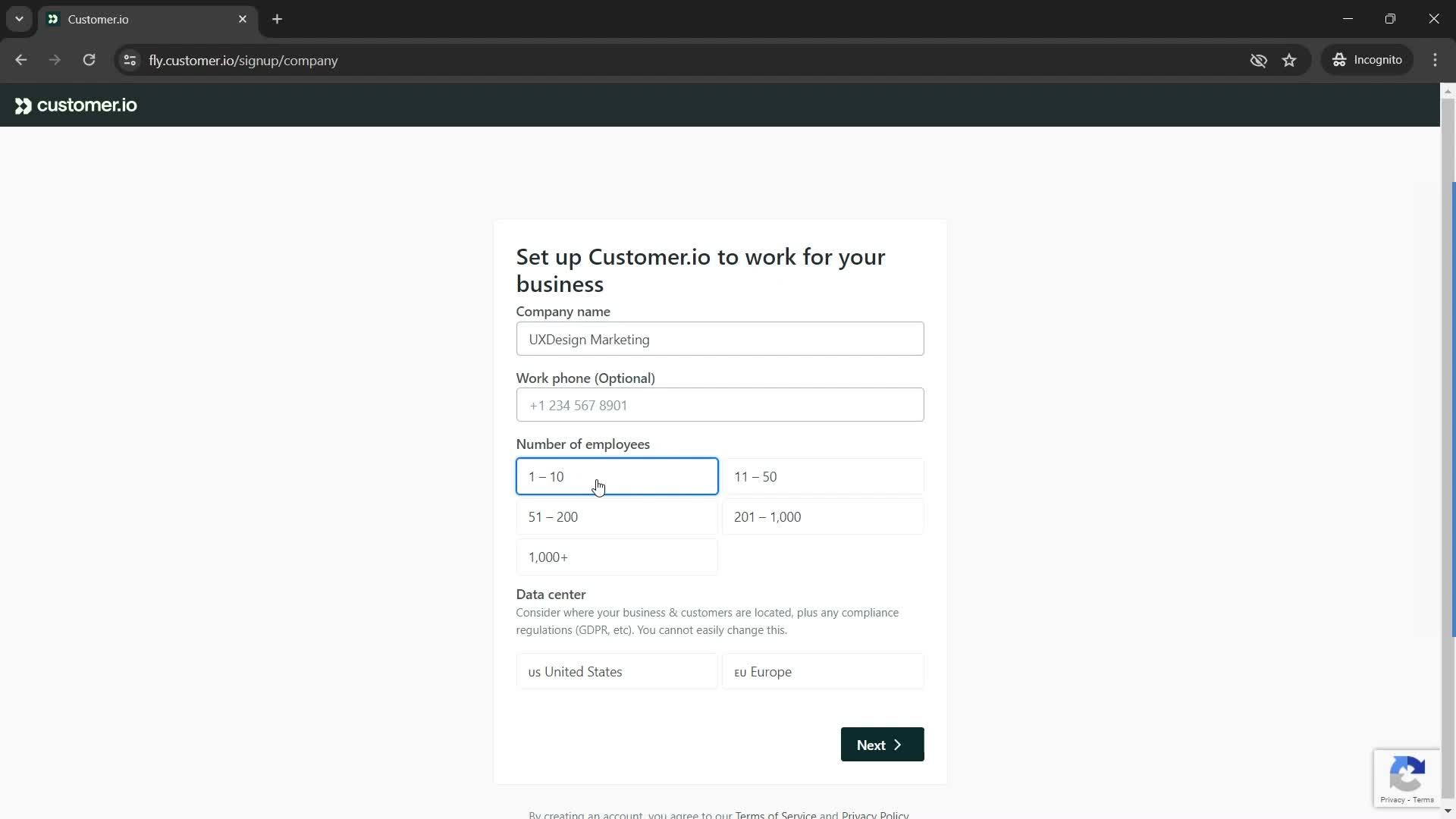The height and width of the screenshot is (819, 1456).
Task: Open the browser tab dropdown arrow
Action: [x=18, y=19]
